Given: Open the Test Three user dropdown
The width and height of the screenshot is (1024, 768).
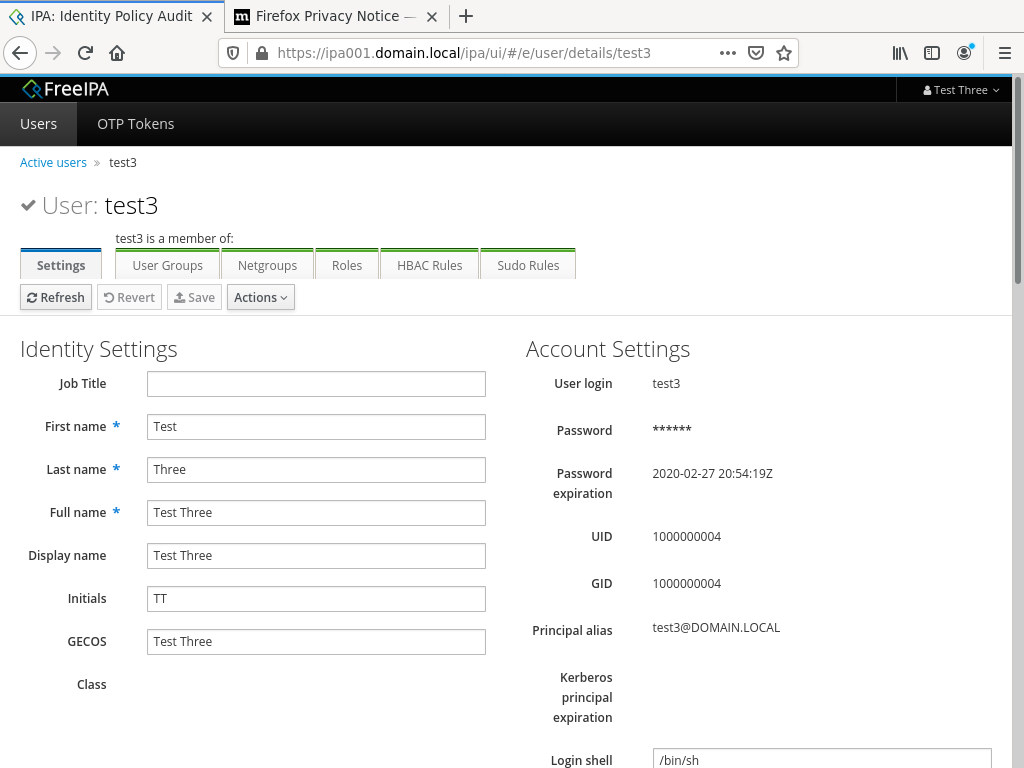Looking at the screenshot, I should [961, 90].
